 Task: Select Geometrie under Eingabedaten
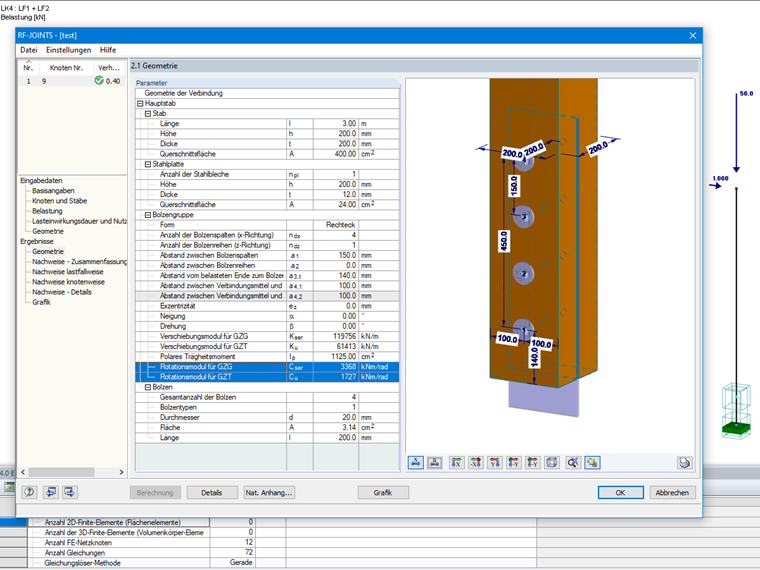click(x=48, y=231)
